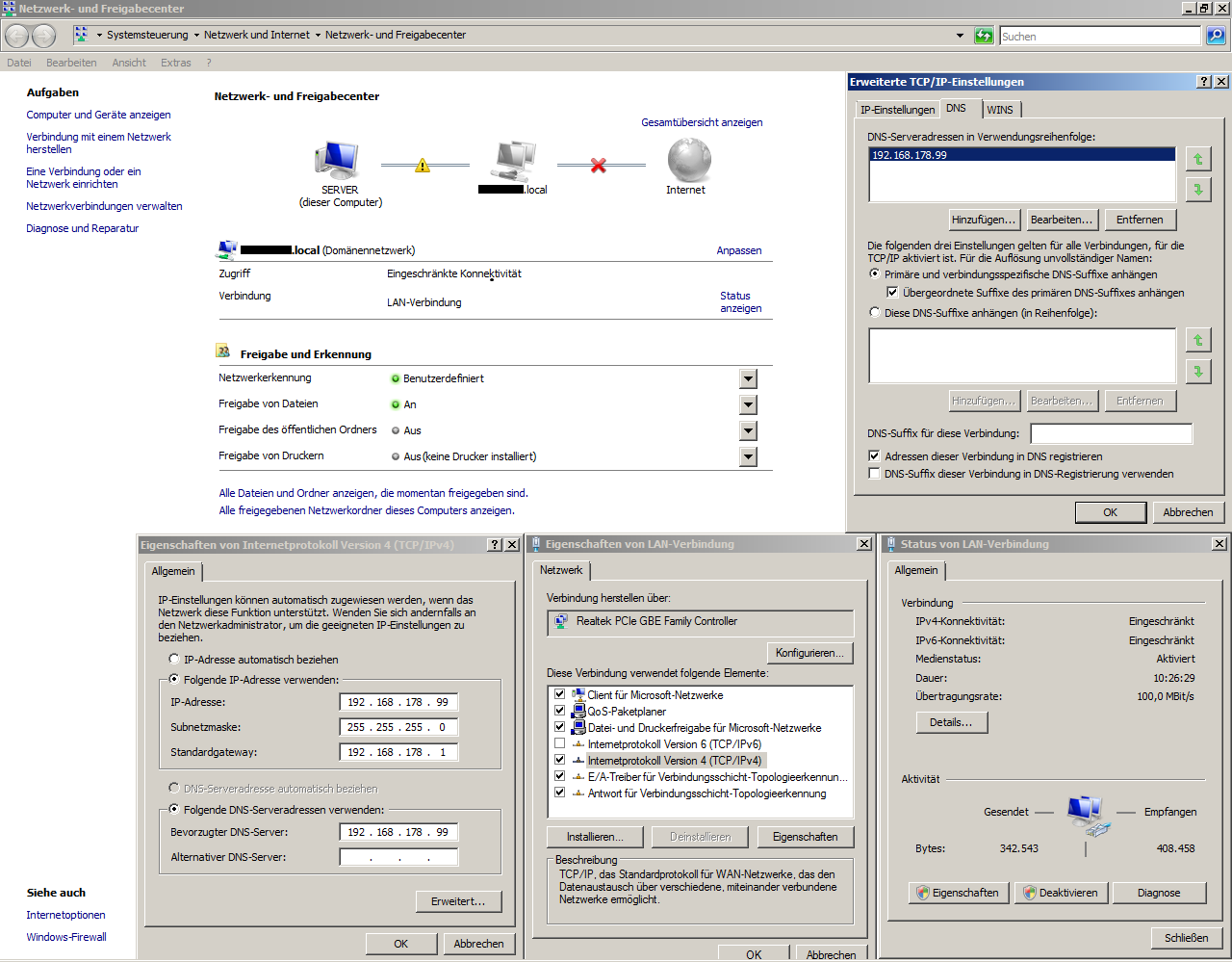Open the address bar history dropdown

(960, 36)
